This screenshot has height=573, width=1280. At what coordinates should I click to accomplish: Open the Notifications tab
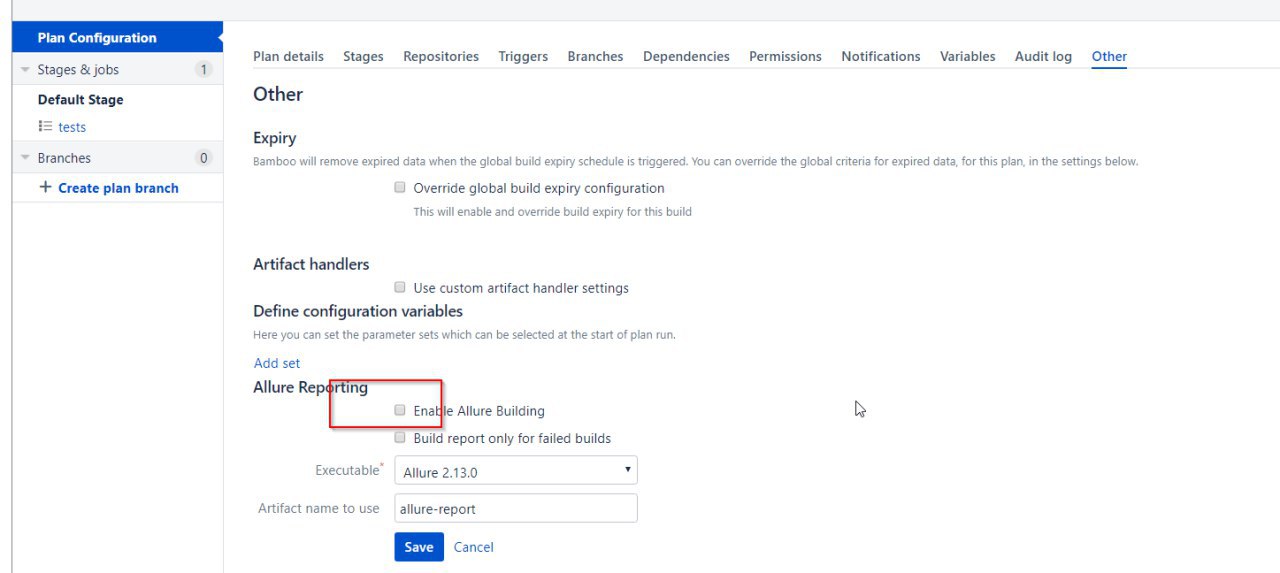[880, 57]
